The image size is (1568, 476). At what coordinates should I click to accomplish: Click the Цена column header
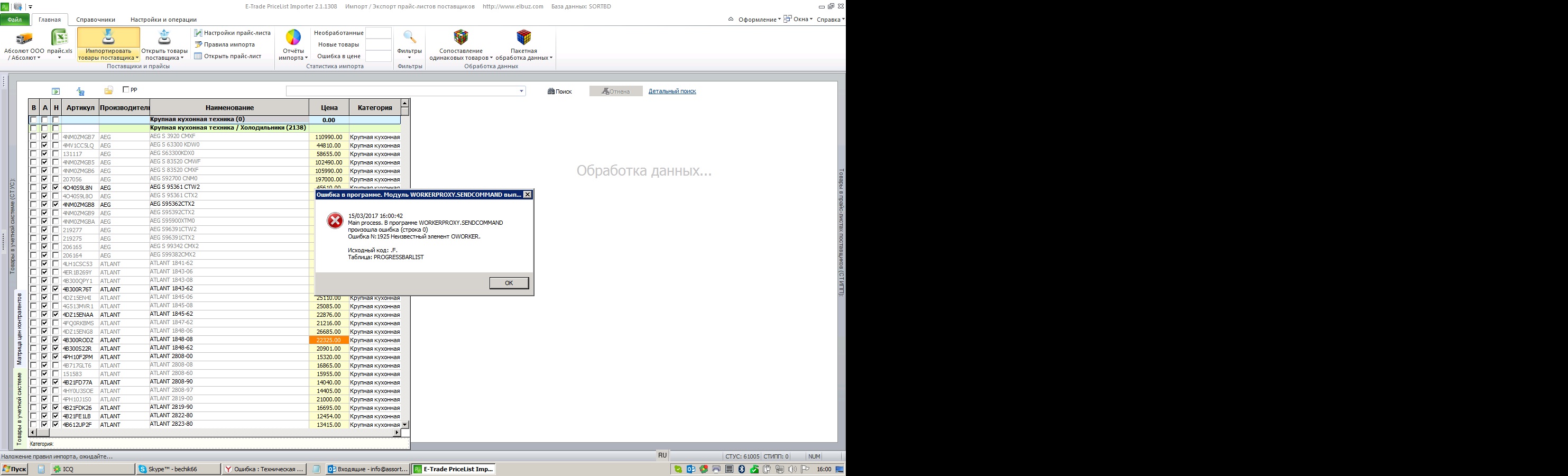pyautogui.click(x=329, y=108)
